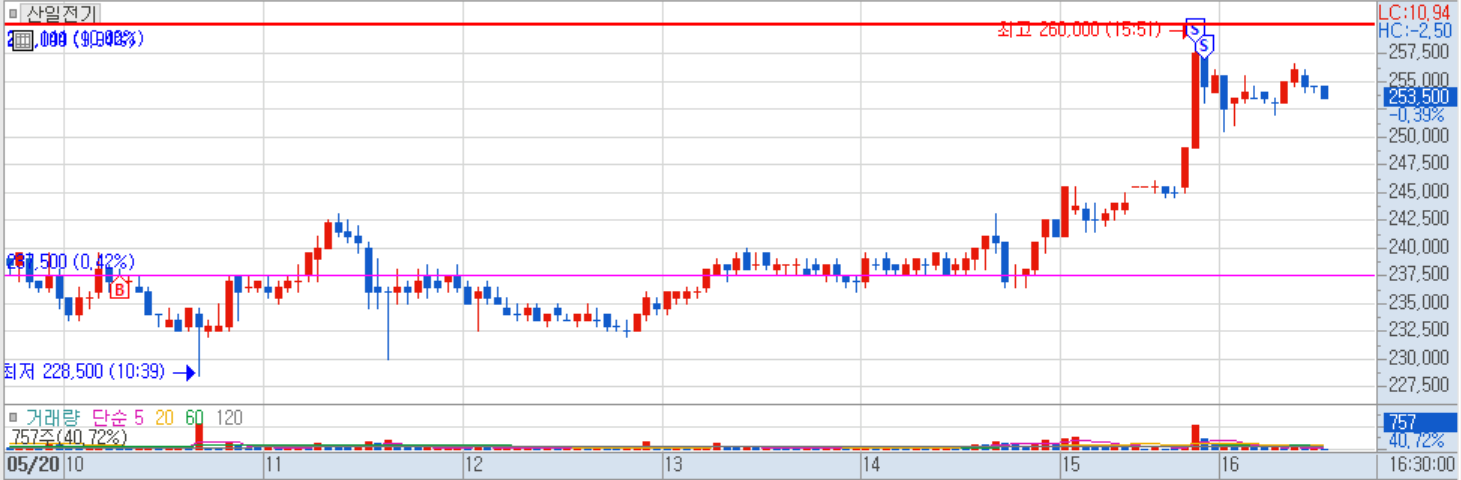Viewport: 1461px width, 480px height.
Task: Click the 14 o'clock time axis label
Action: point(872,465)
